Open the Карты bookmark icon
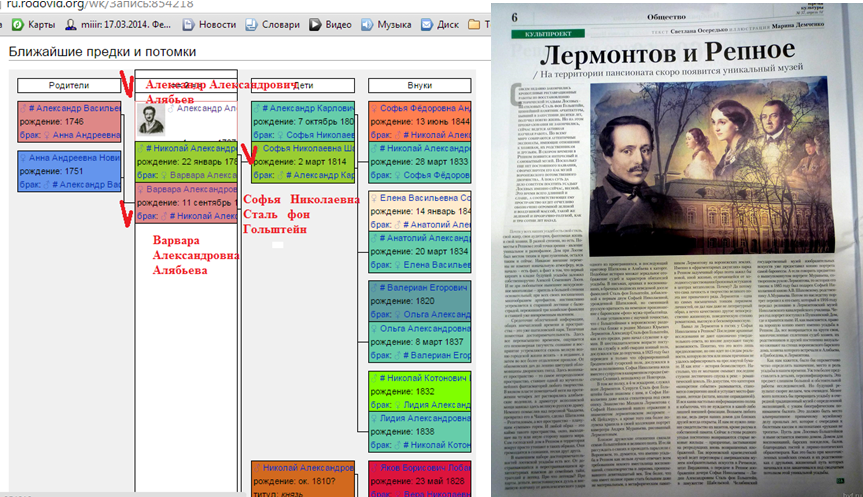The width and height of the screenshot is (863, 497). tap(18, 25)
